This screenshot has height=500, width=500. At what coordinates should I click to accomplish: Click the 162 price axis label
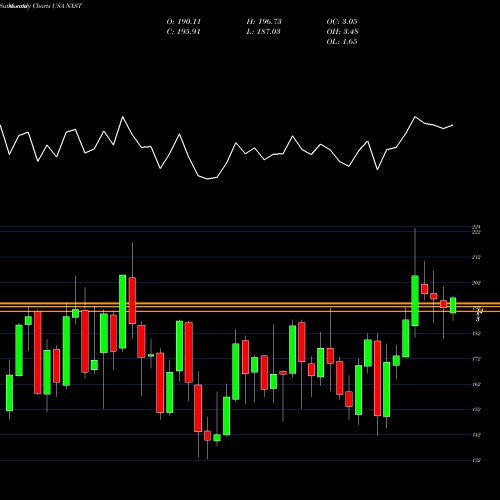[476, 384]
